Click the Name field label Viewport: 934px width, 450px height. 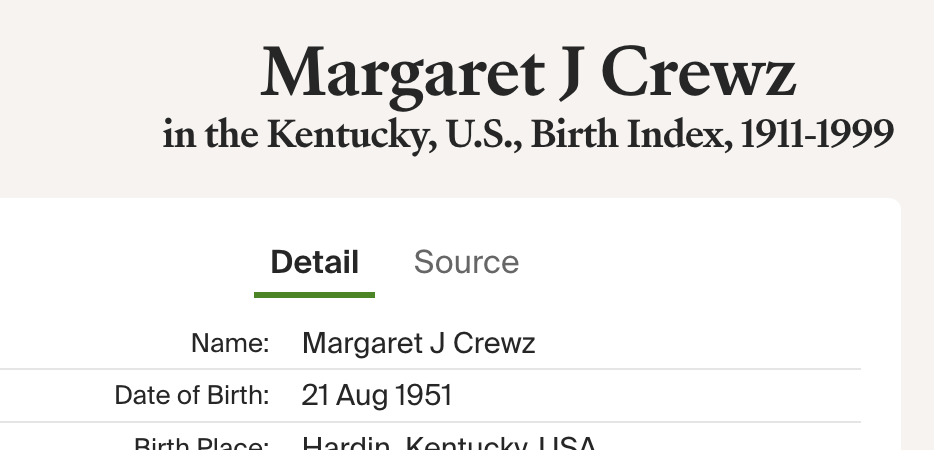click(x=230, y=344)
